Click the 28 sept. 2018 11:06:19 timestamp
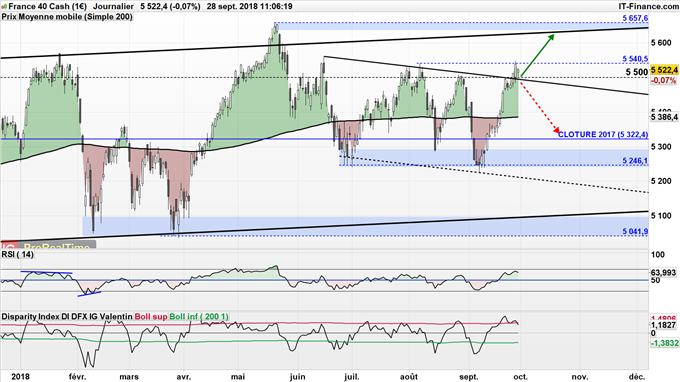 (x=249, y=7)
